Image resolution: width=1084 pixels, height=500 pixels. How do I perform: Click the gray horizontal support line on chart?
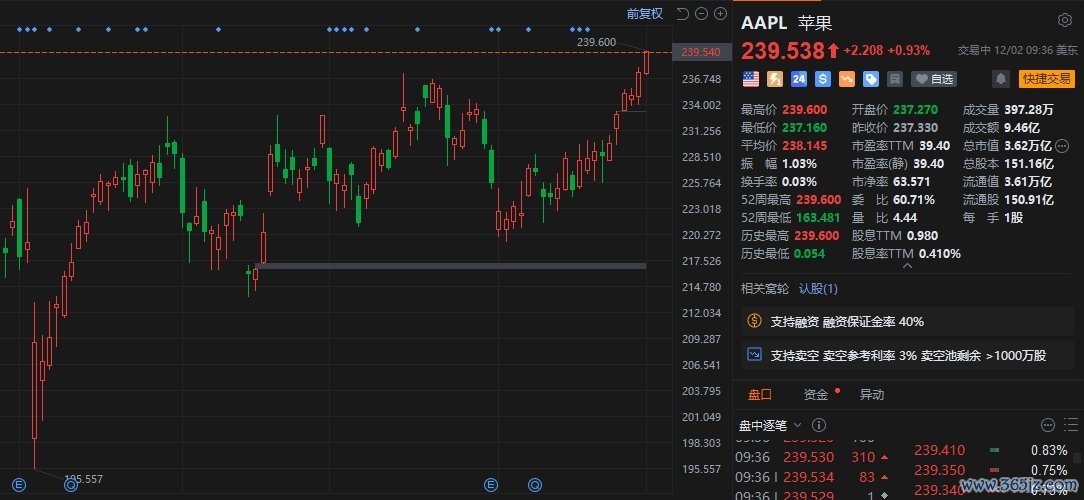pyautogui.click(x=451, y=266)
